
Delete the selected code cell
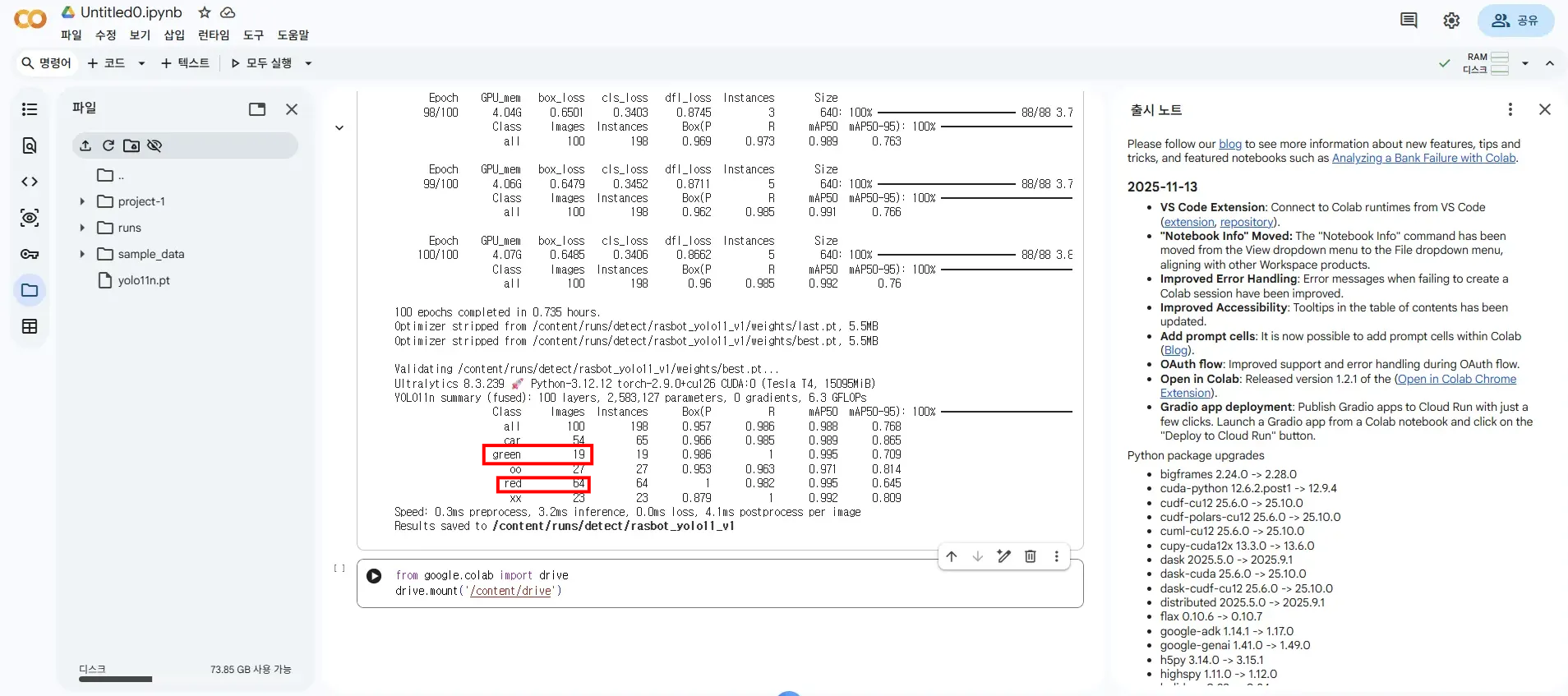click(1030, 556)
